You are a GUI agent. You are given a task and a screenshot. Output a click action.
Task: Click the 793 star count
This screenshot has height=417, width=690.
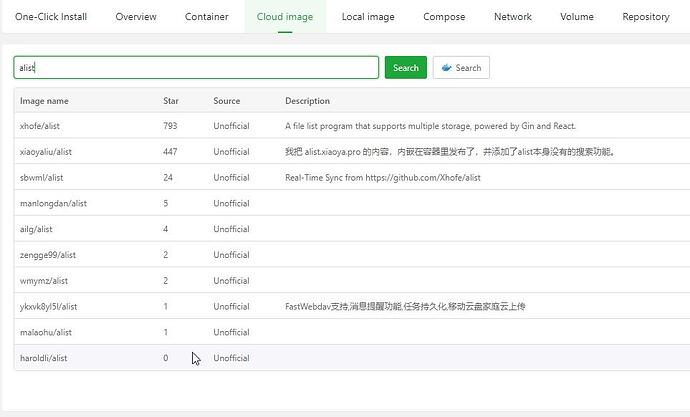coord(170,126)
